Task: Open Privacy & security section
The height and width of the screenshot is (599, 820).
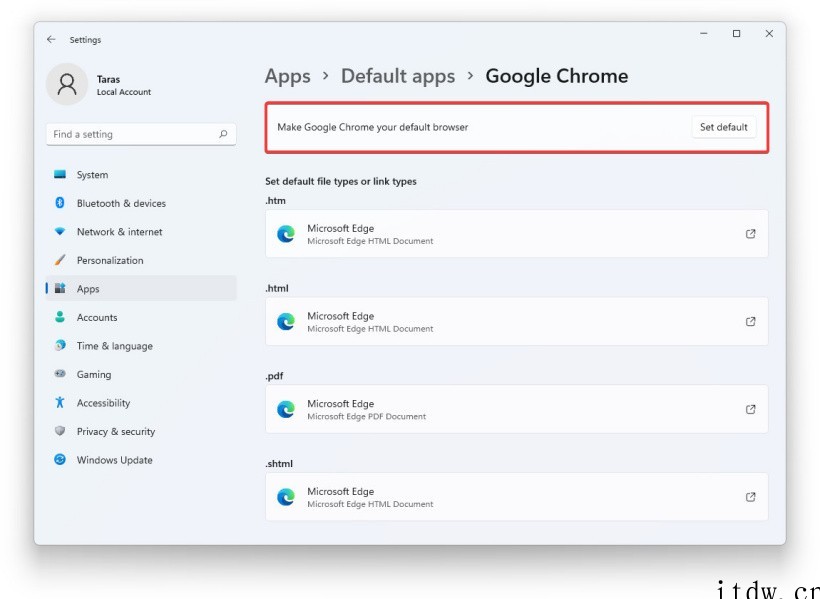Action: pyautogui.click(x=141, y=431)
